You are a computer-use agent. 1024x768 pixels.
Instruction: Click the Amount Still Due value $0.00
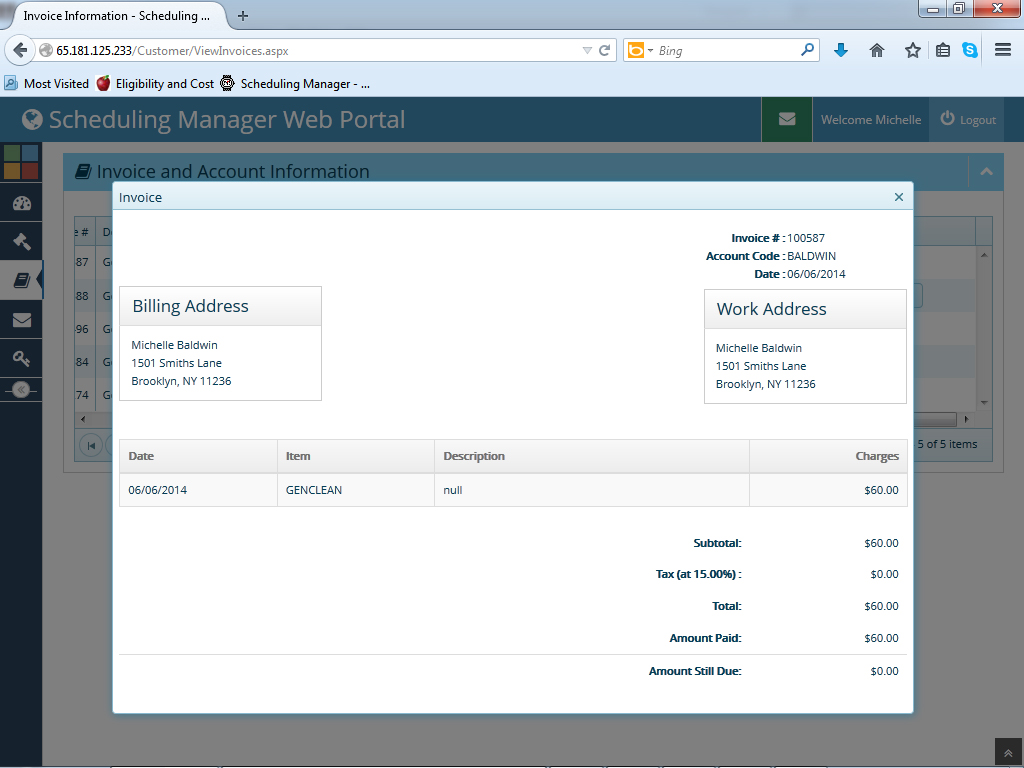884,671
